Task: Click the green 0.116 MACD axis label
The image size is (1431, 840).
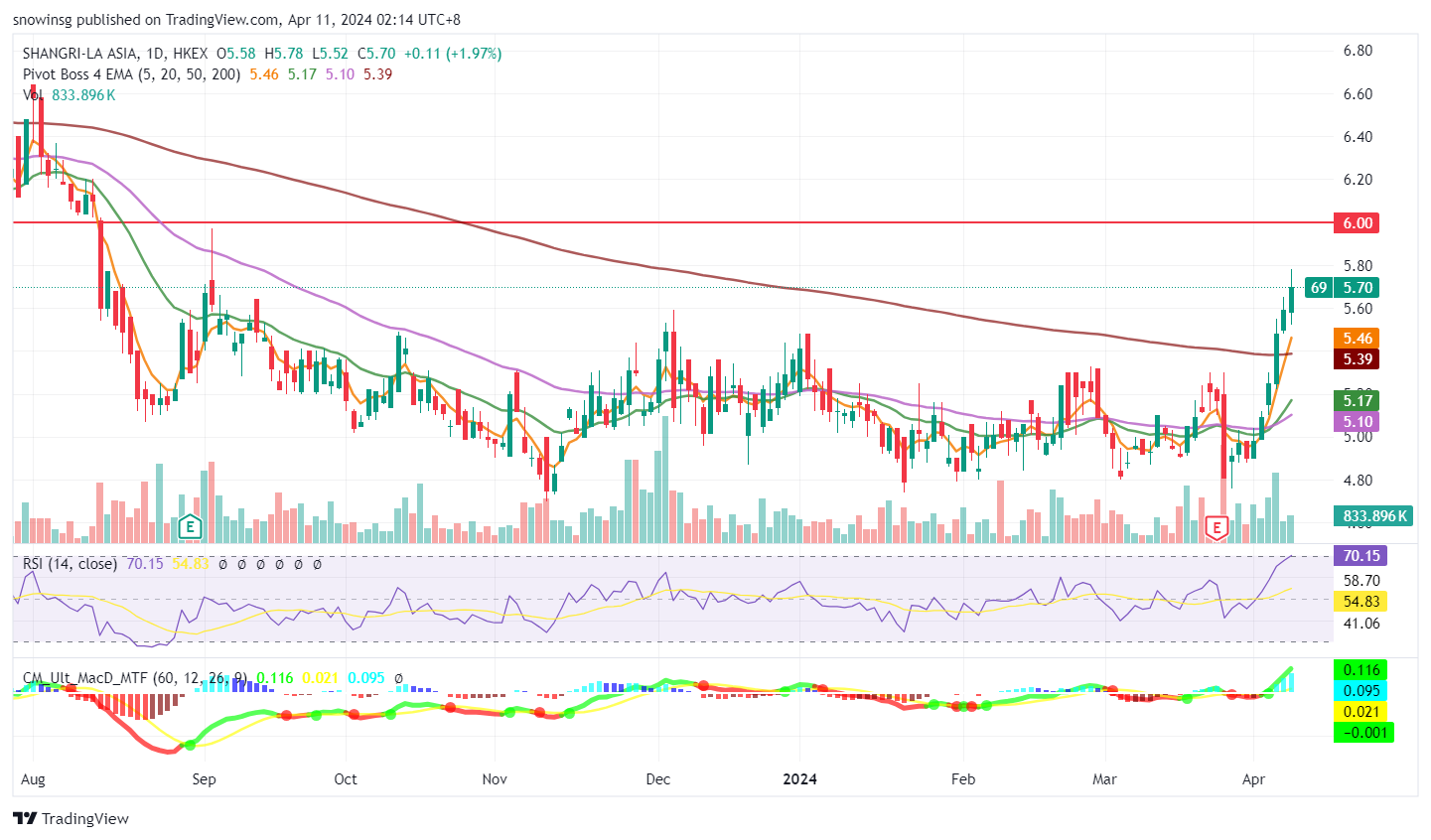Action: [1361, 670]
